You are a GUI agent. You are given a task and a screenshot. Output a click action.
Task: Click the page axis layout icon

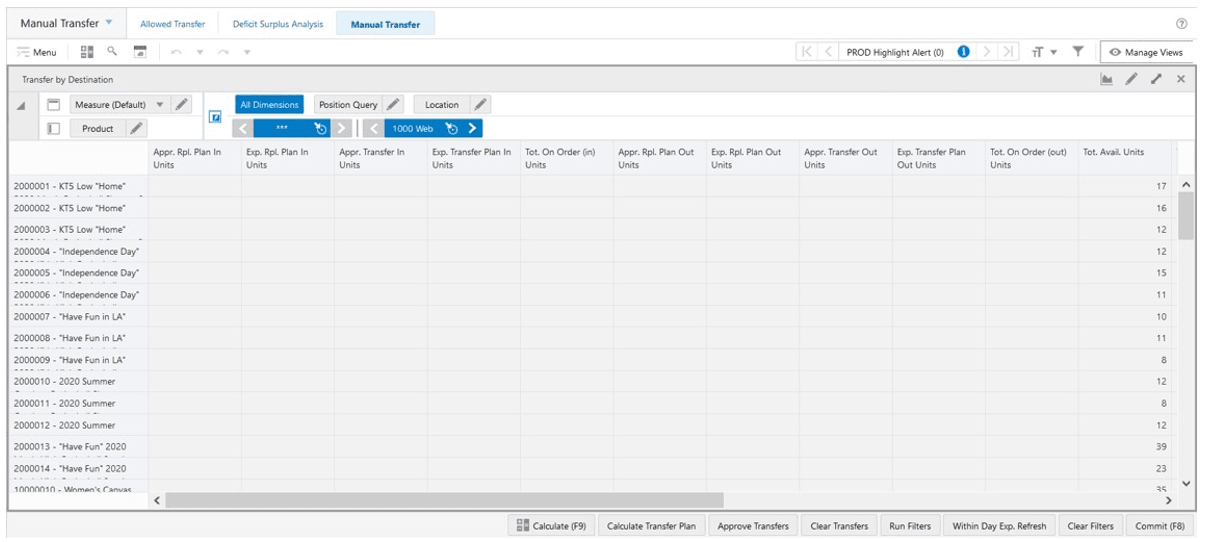[54, 104]
